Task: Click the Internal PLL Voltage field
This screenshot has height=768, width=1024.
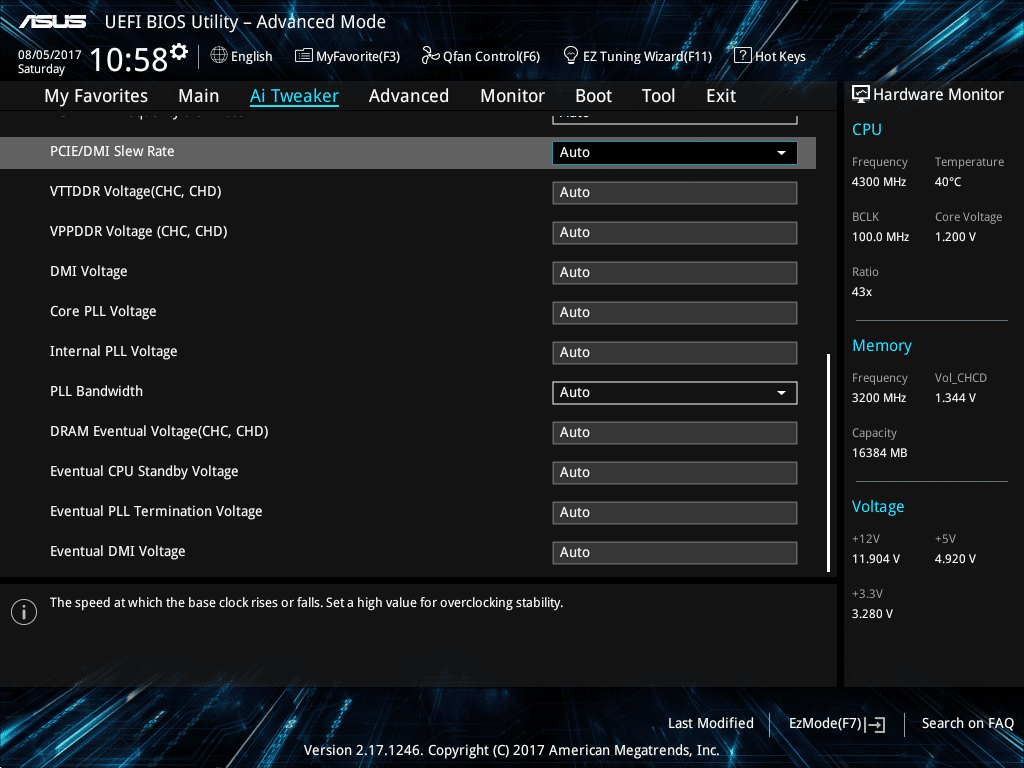Action: point(675,353)
